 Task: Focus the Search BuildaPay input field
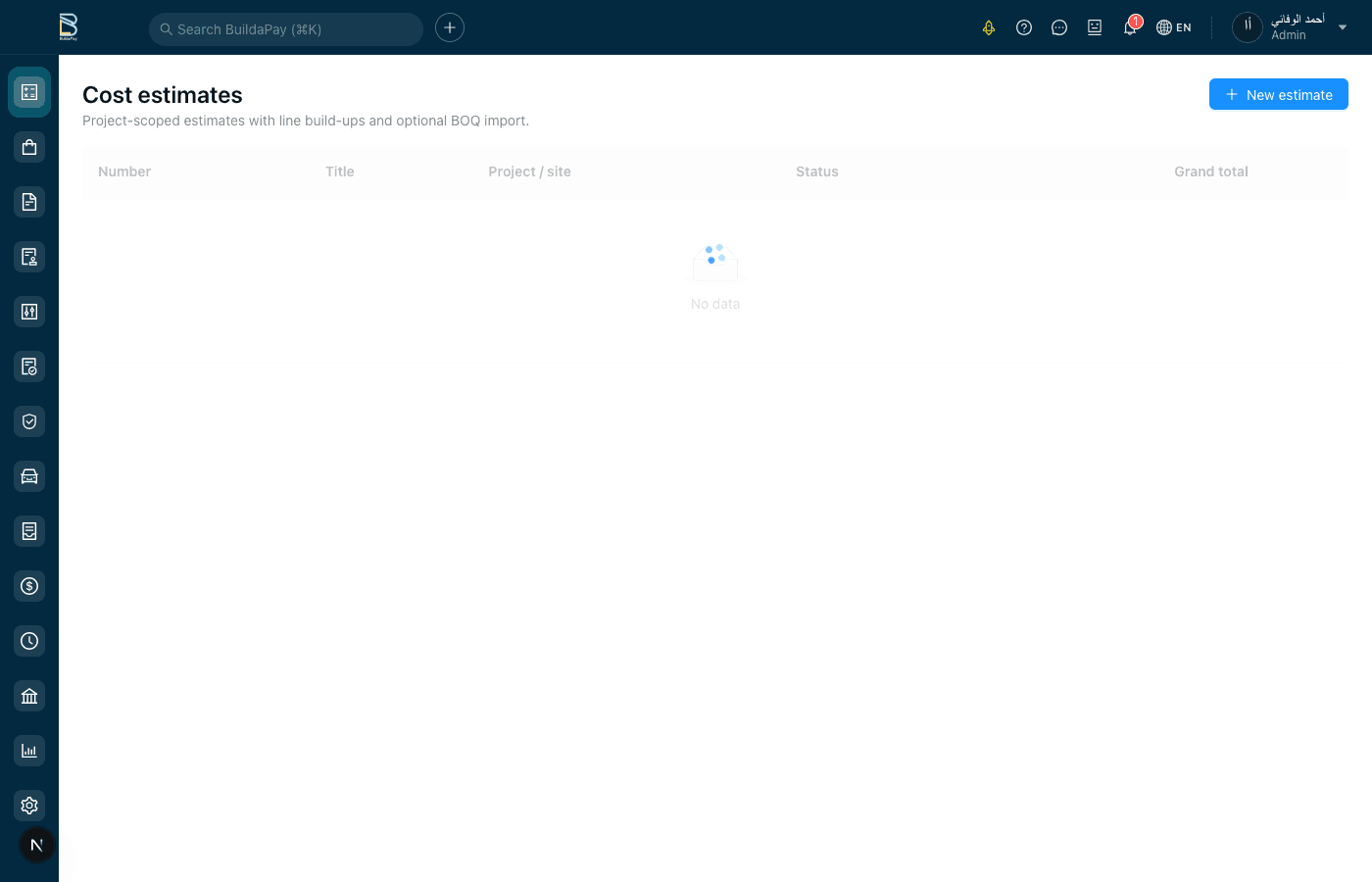[x=286, y=29]
